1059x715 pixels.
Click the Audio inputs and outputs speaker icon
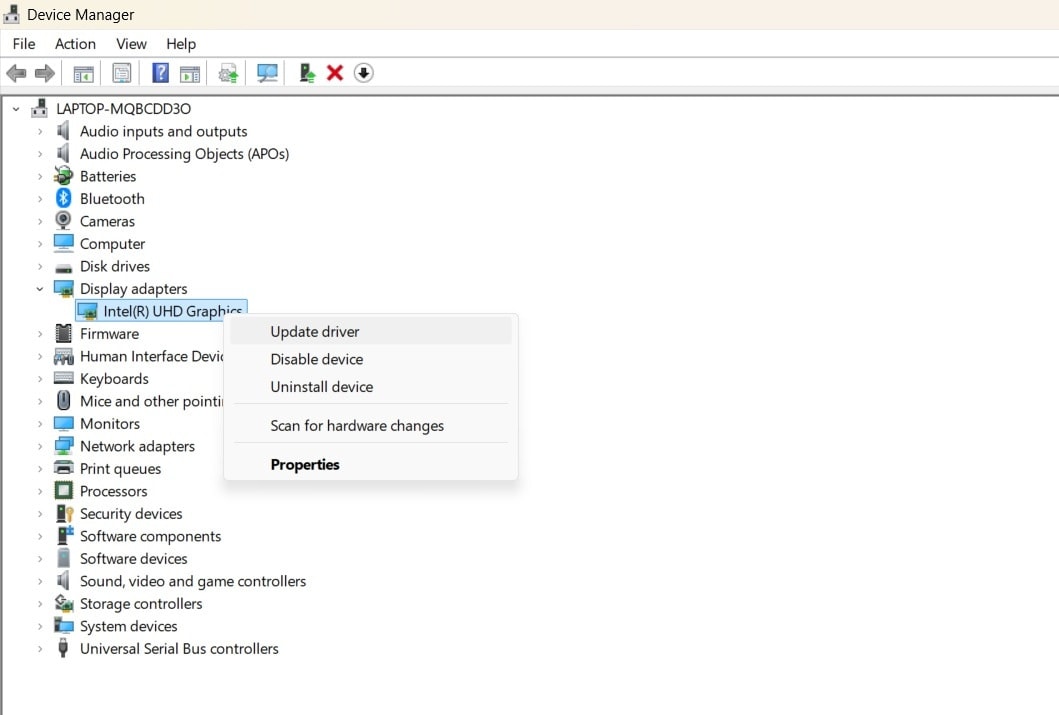(63, 130)
